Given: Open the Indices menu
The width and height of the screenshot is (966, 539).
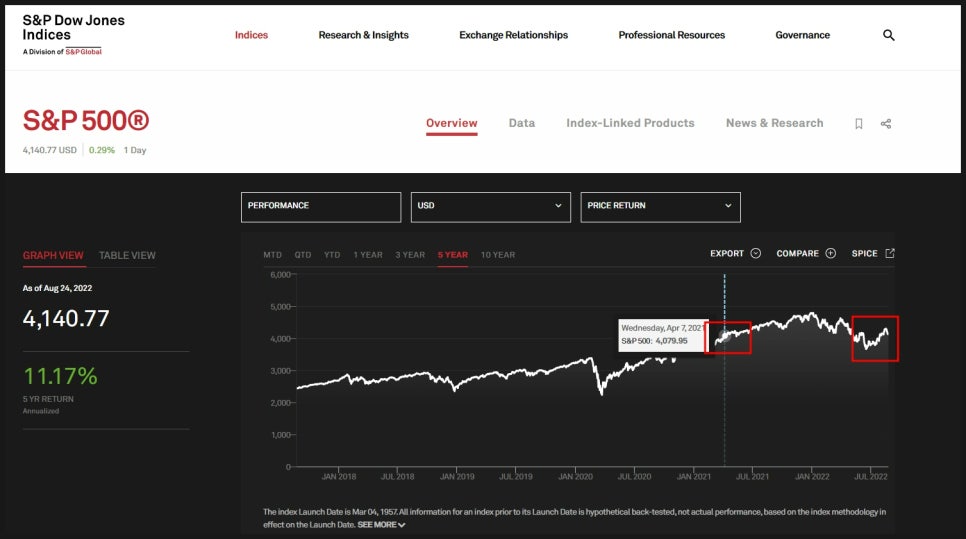Looking at the screenshot, I should (251, 35).
